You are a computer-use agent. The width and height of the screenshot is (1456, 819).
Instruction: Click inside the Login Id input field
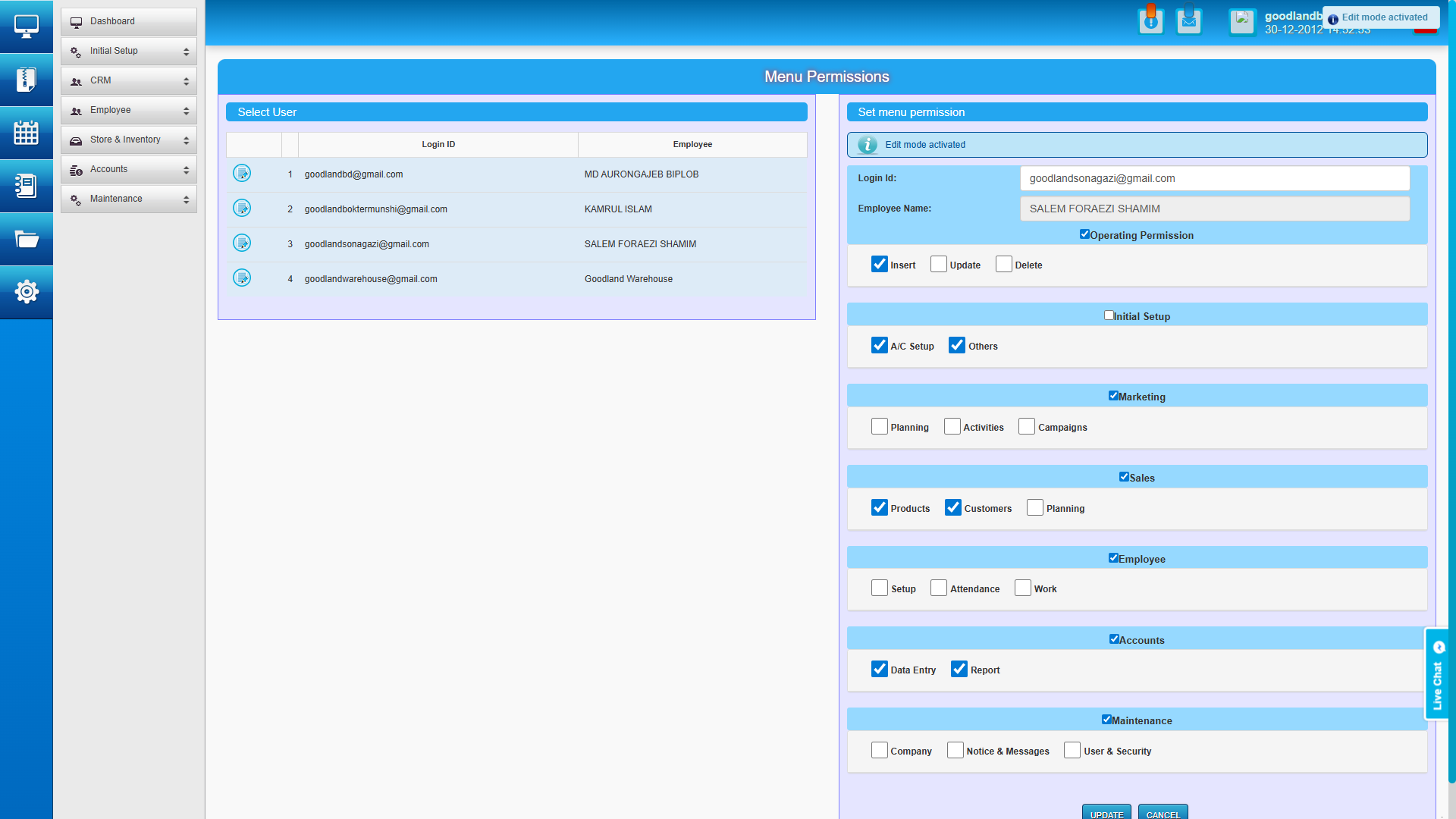[x=1214, y=178]
